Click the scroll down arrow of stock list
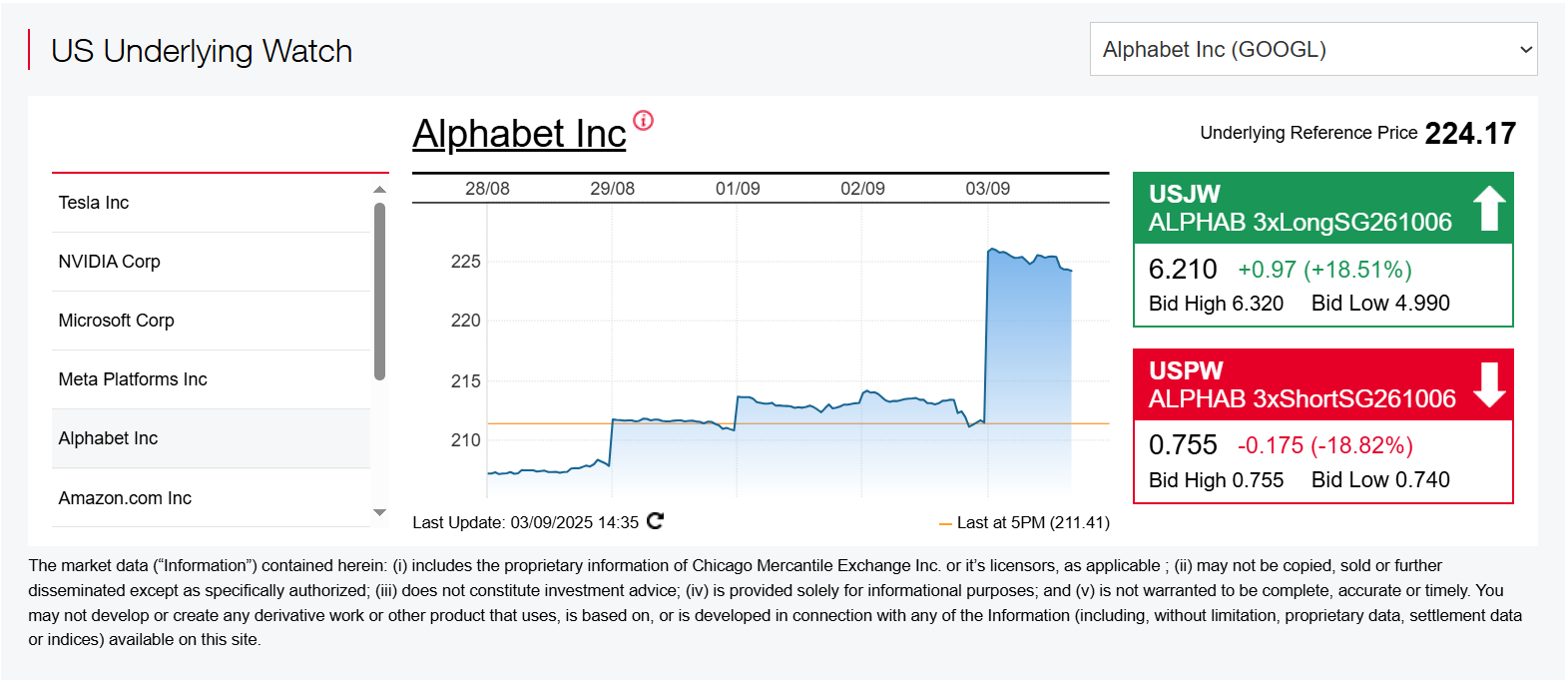This screenshot has width=1568, height=683. [379, 512]
